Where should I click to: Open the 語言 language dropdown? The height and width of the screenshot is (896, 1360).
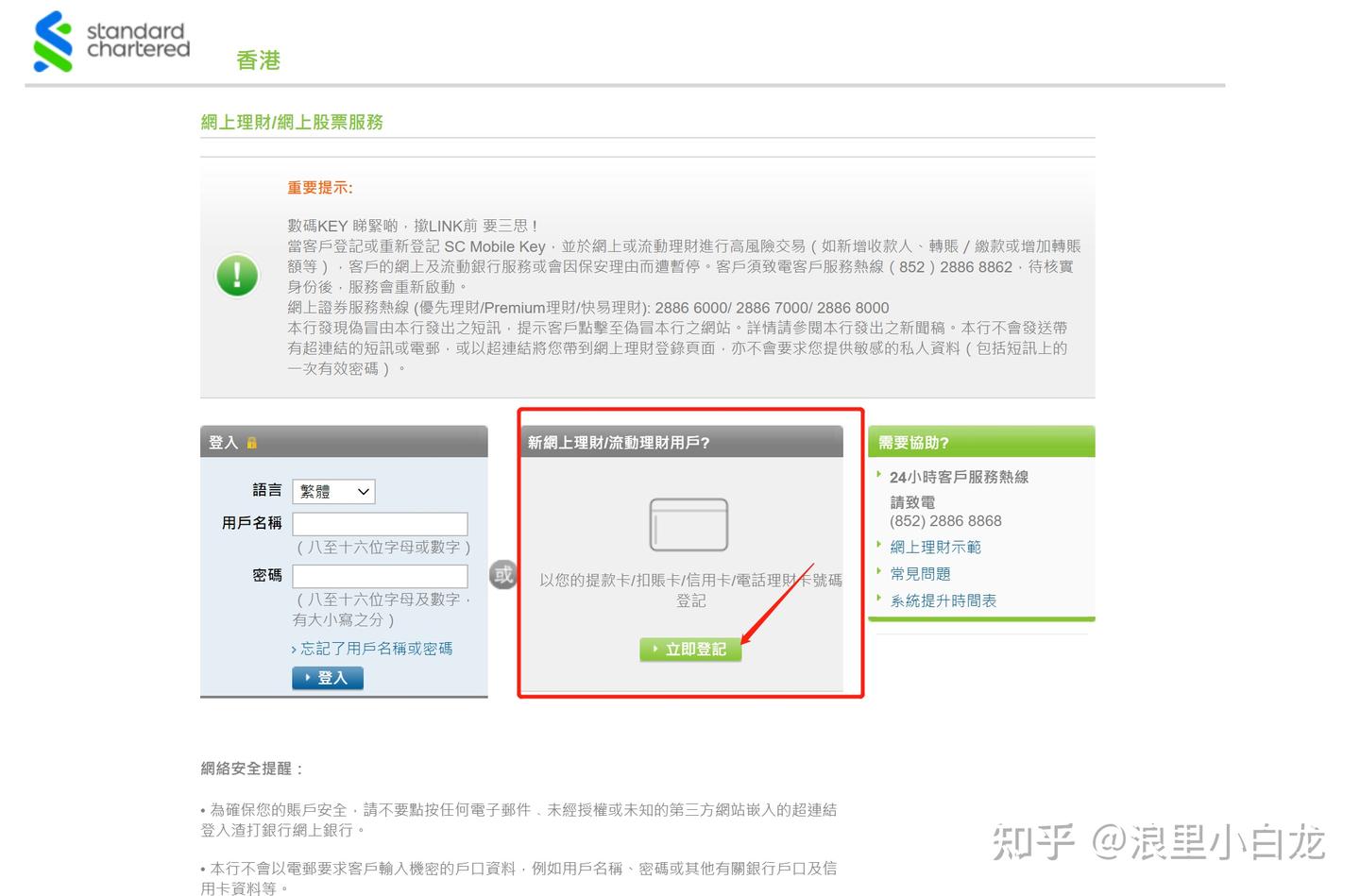click(332, 491)
